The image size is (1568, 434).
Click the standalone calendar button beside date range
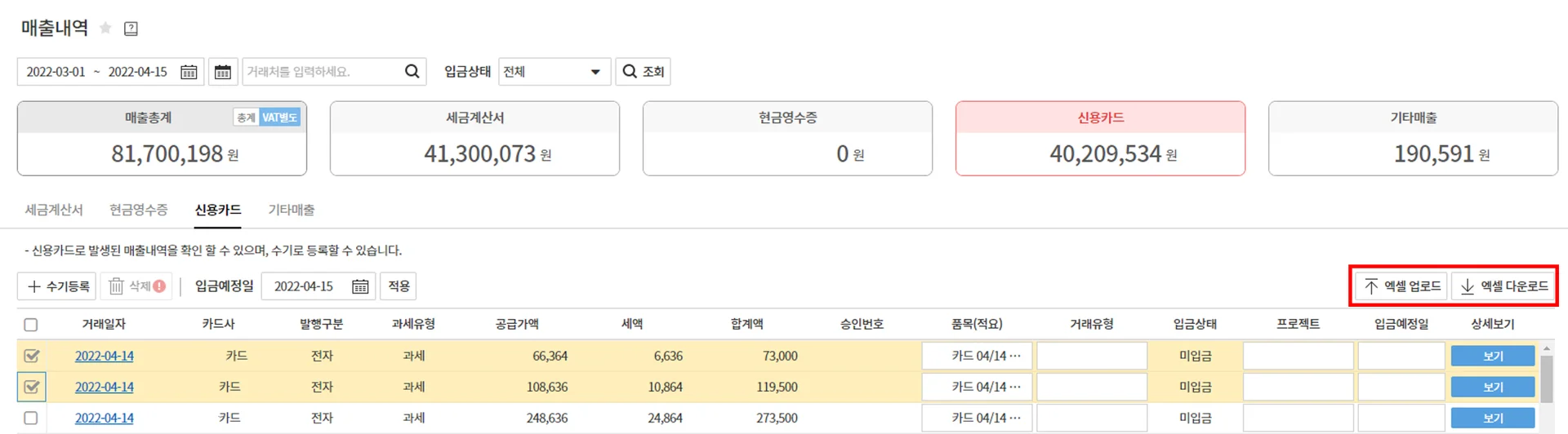coord(222,72)
